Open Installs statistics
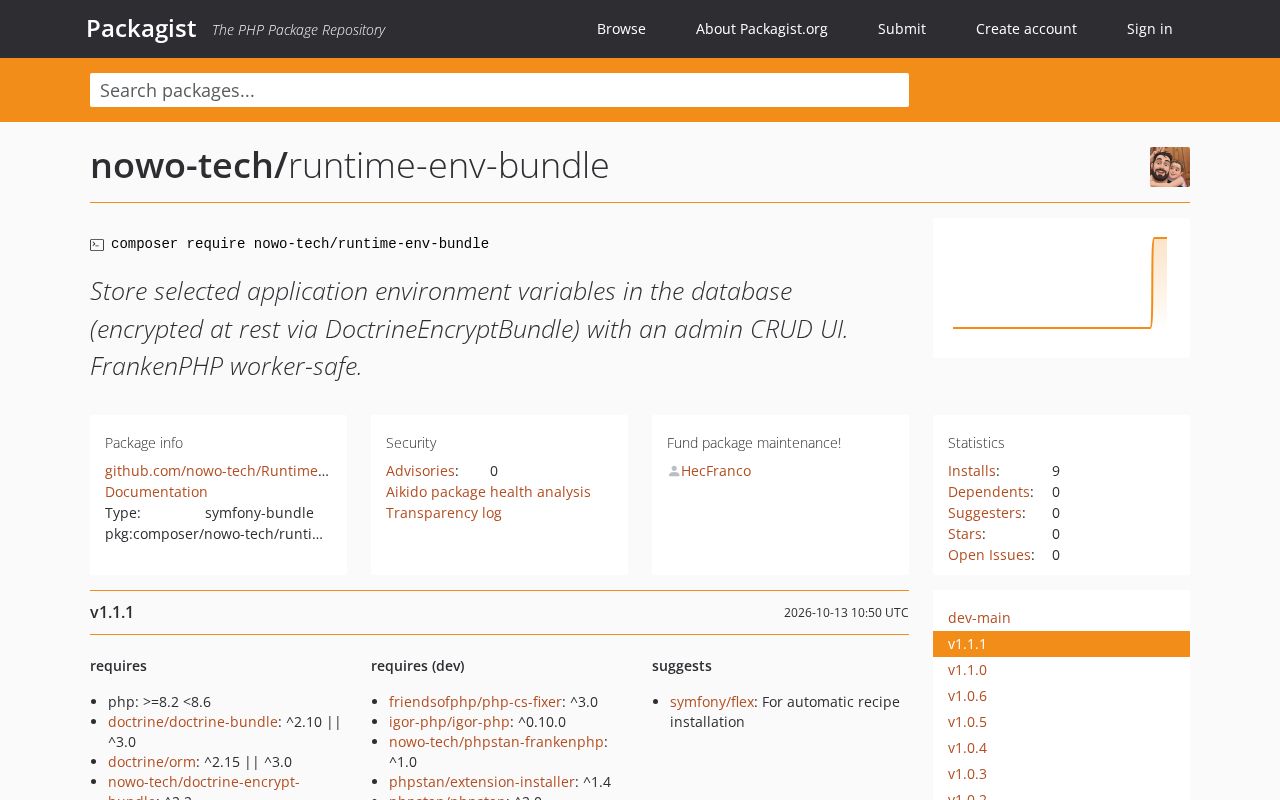Screen dimensions: 1280x800 [972, 471]
